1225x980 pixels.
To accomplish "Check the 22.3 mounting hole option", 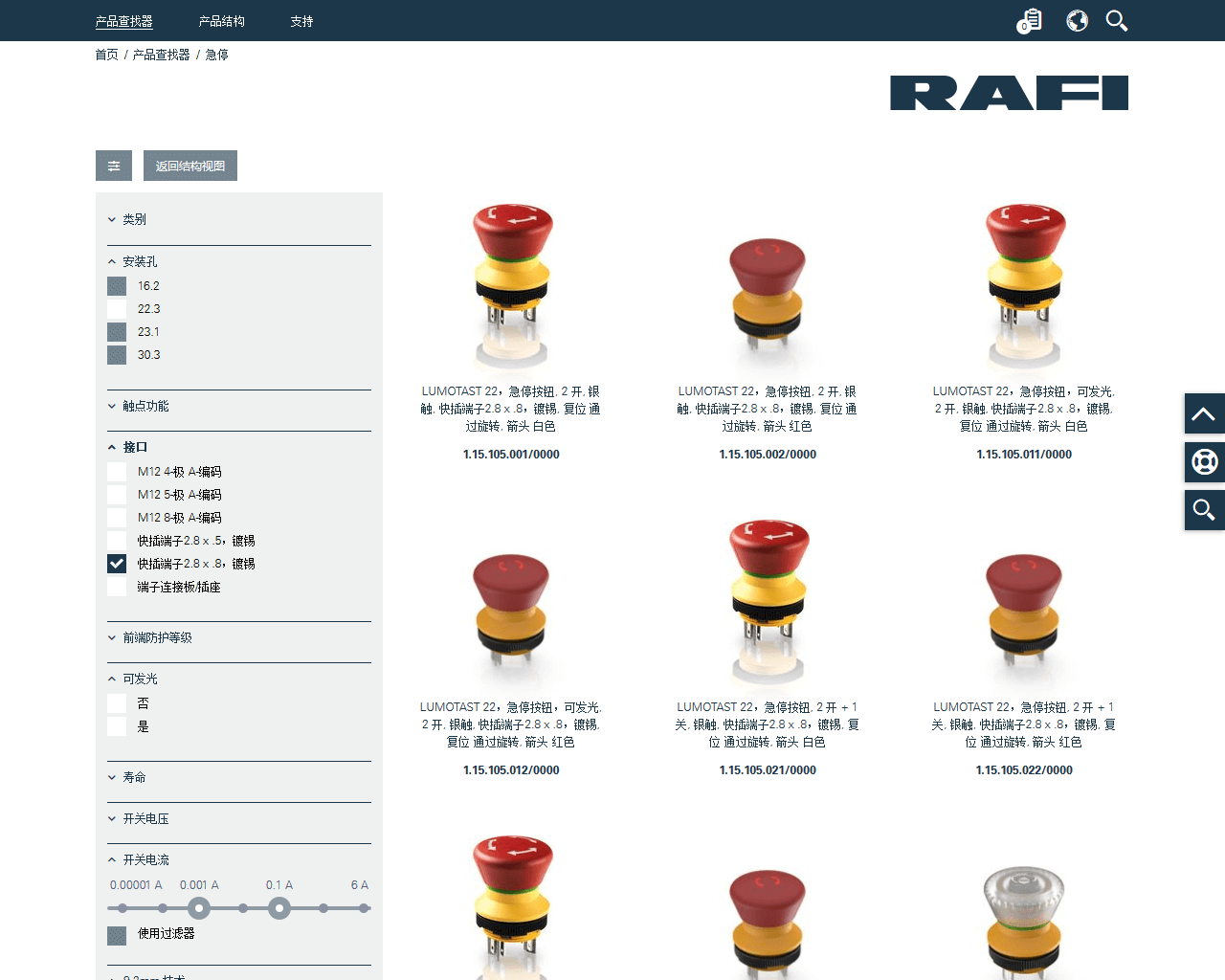I will tap(117, 309).
